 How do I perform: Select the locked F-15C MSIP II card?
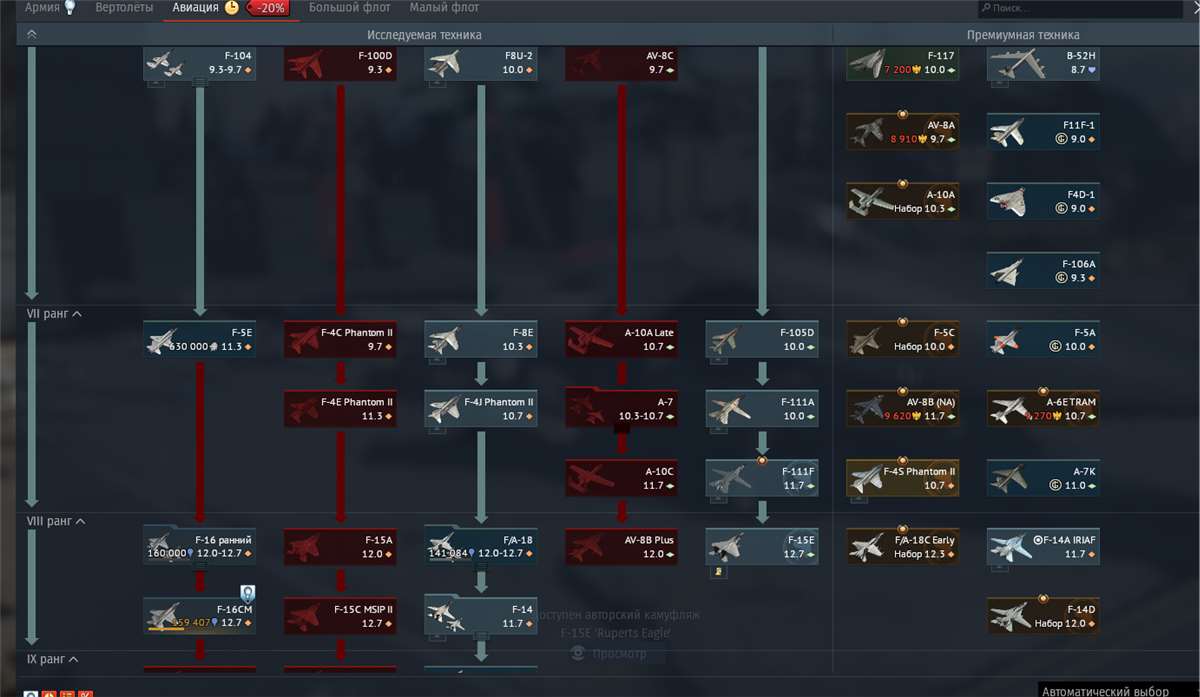tap(340, 615)
